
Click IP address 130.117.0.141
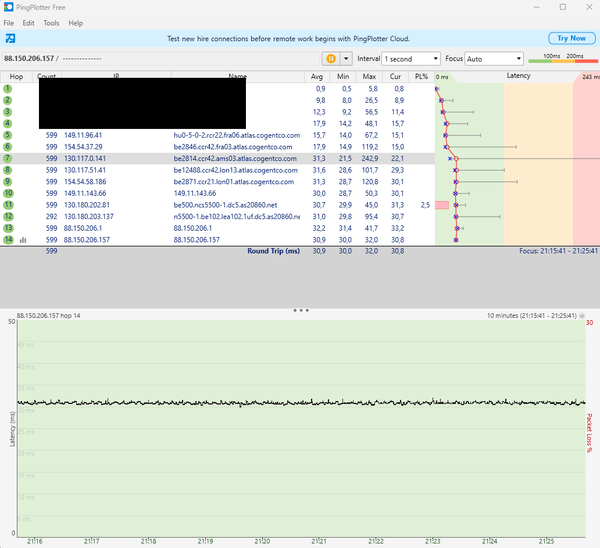coord(85,158)
